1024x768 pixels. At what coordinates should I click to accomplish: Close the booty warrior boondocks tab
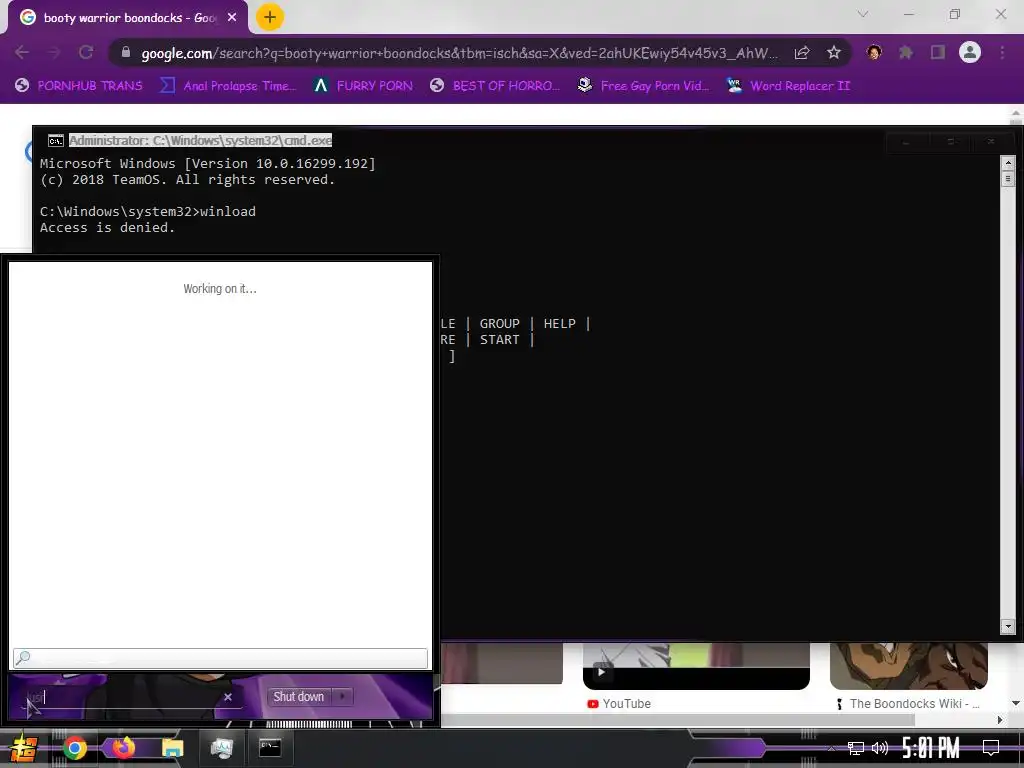232,18
